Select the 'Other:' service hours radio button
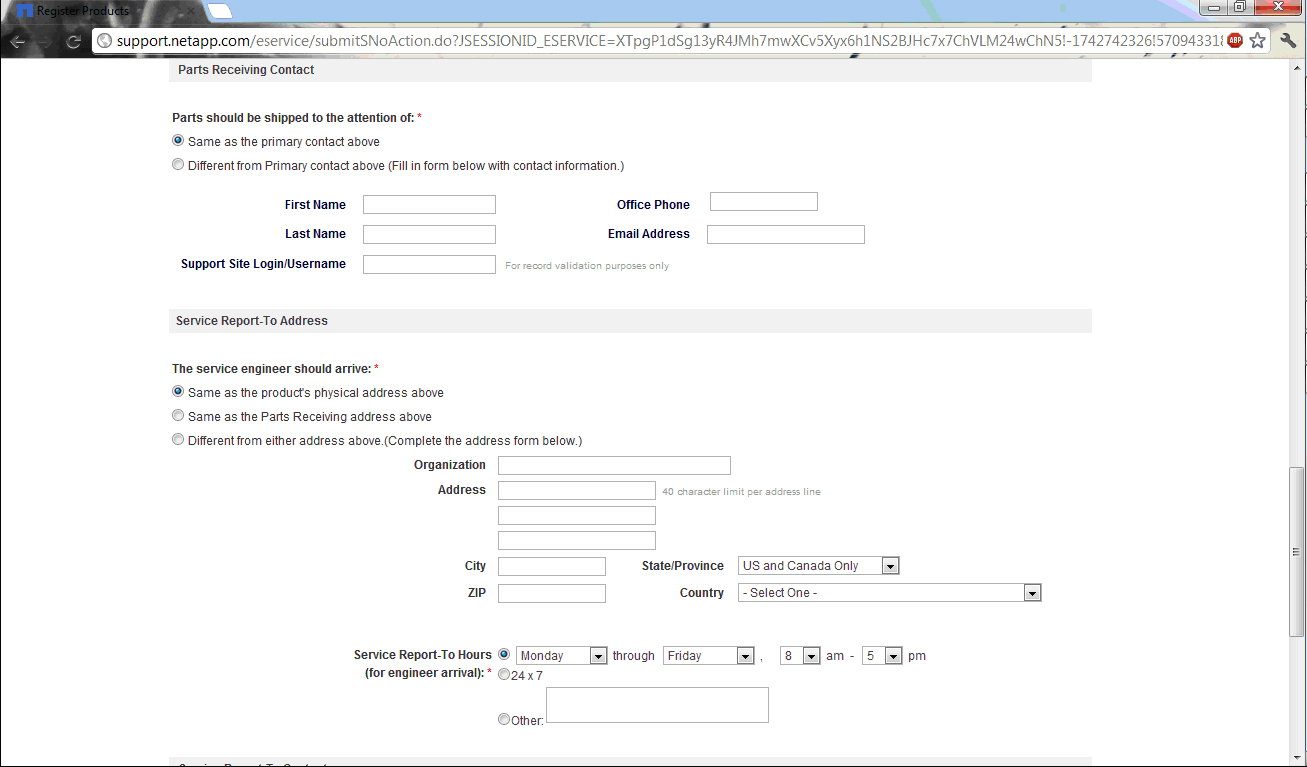 pyautogui.click(x=504, y=719)
